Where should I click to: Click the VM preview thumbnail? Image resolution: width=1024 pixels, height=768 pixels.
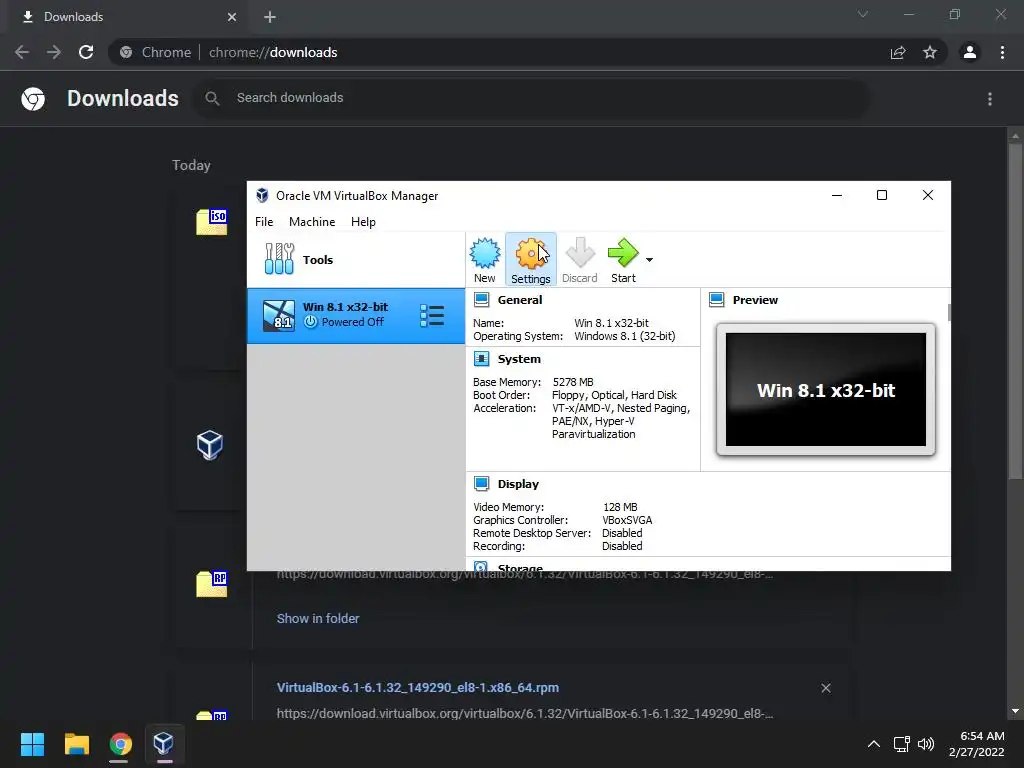[x=825, y=390]
